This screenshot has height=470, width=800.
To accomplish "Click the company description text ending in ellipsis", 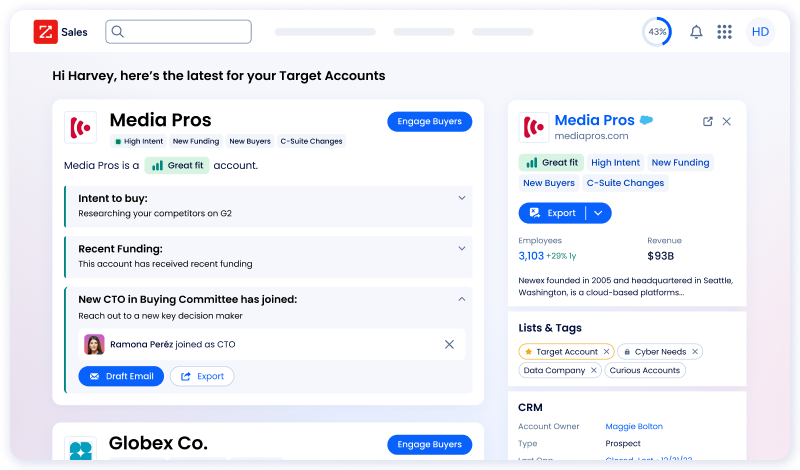I will pos(626,286).
